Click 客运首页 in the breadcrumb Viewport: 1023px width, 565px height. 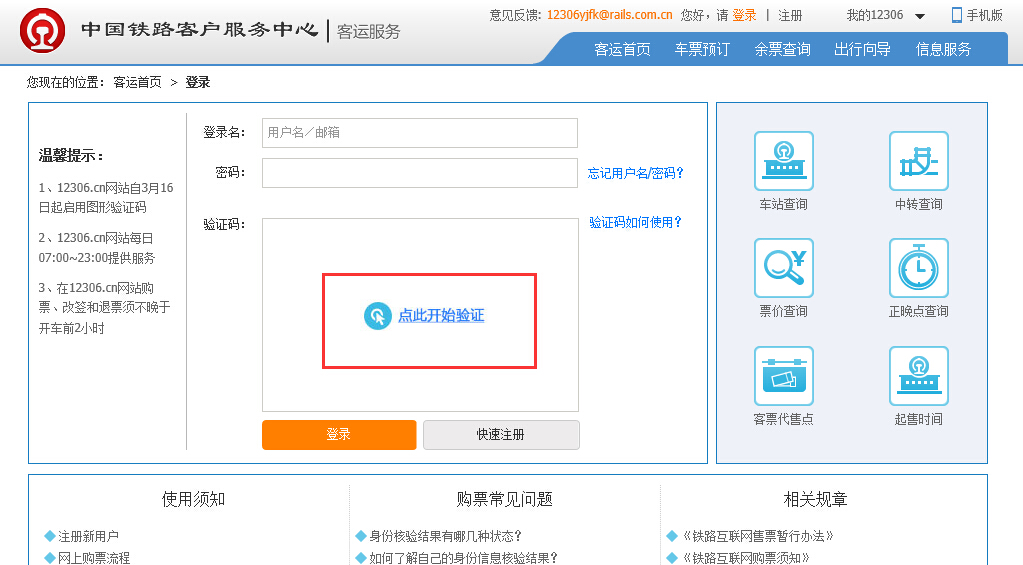point(137,82)
